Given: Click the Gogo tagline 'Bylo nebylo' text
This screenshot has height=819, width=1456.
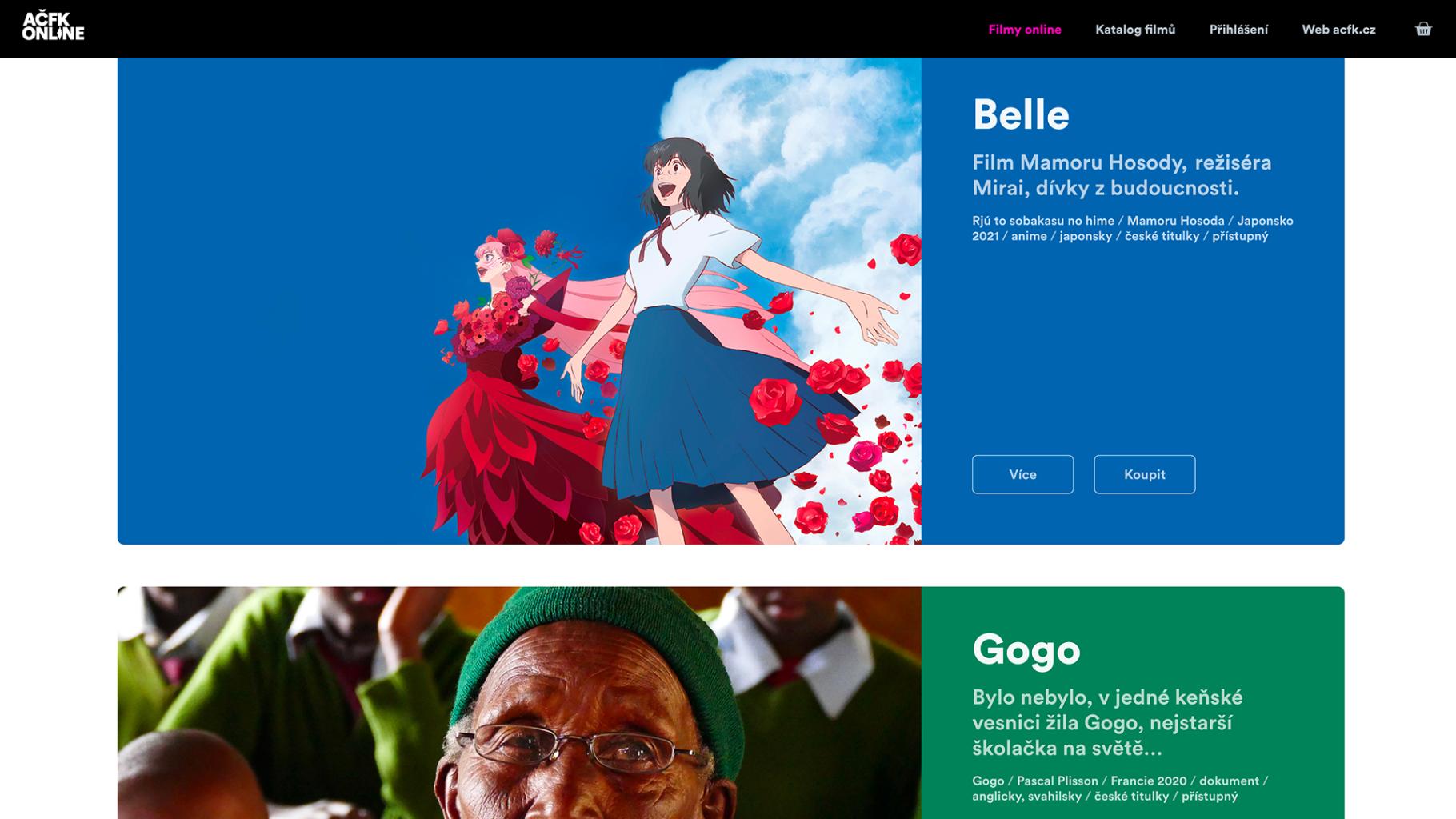Looking at the screenshot, I should (x=1107, y=722).
